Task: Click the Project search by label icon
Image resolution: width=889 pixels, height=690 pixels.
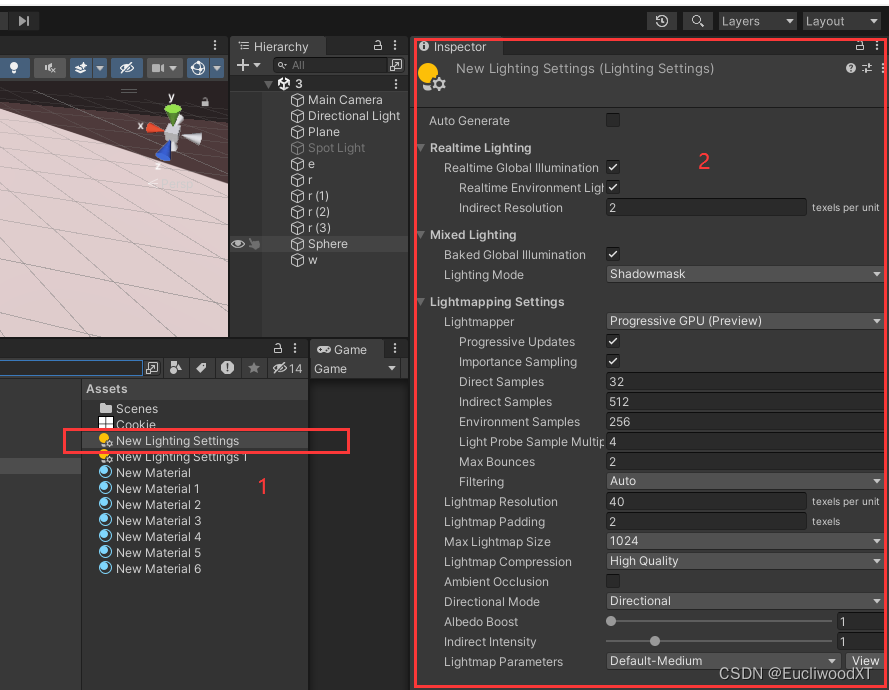Action: [201, 368]
